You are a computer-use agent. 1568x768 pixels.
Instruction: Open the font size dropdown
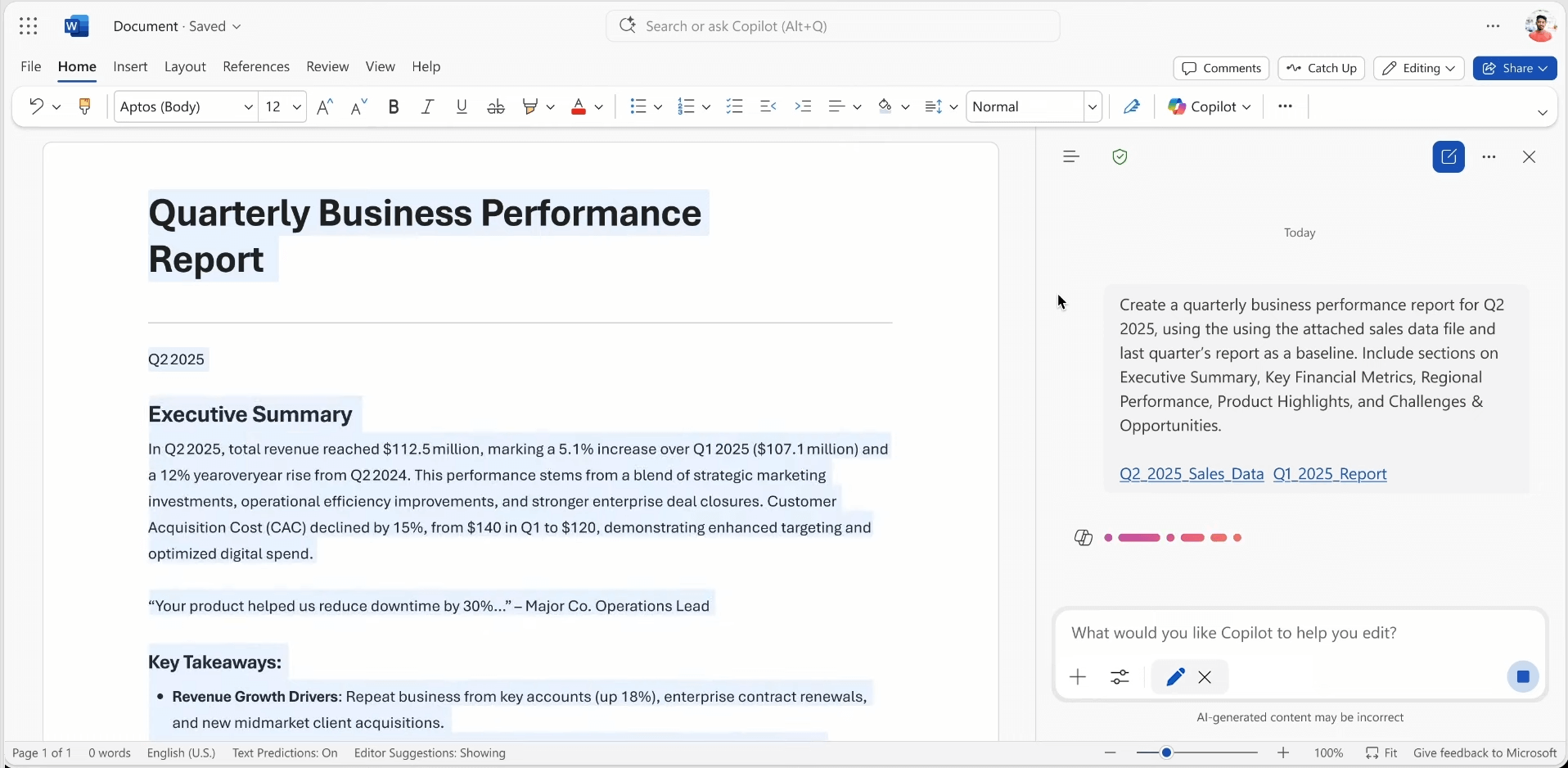click(x=298, y=106)
